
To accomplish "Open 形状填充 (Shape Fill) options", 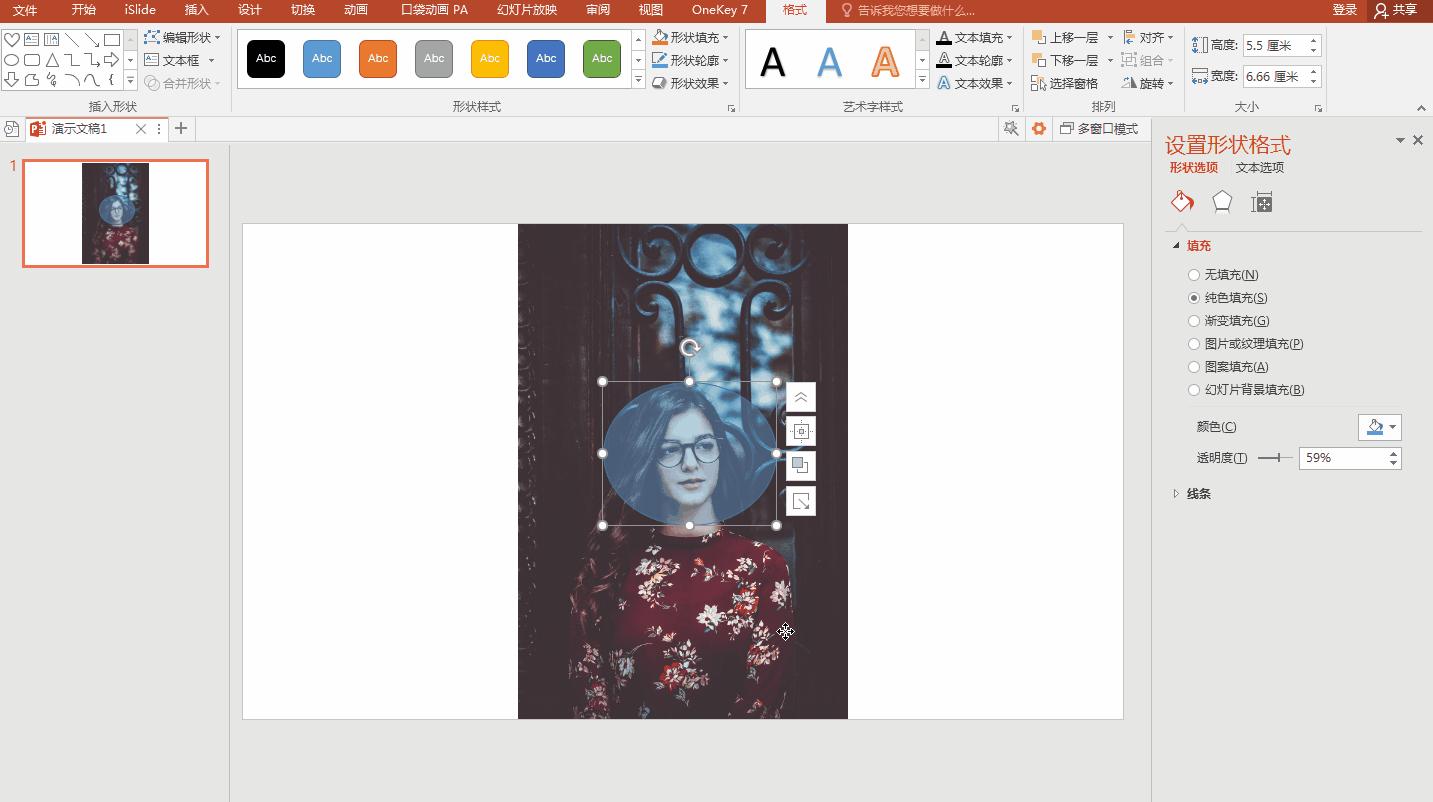I will point(690,37).
